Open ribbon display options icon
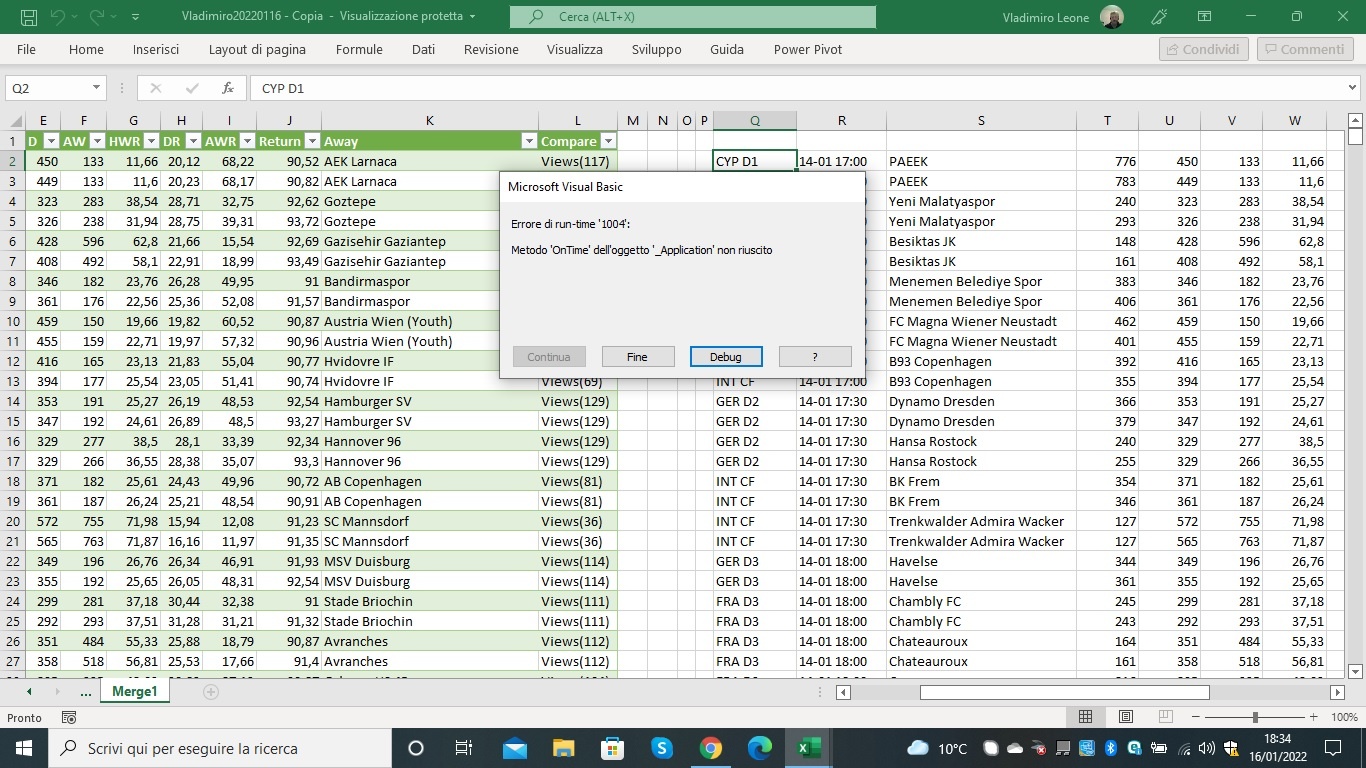This screenshot has height=768, width=1366. (x=1205, y=17)
